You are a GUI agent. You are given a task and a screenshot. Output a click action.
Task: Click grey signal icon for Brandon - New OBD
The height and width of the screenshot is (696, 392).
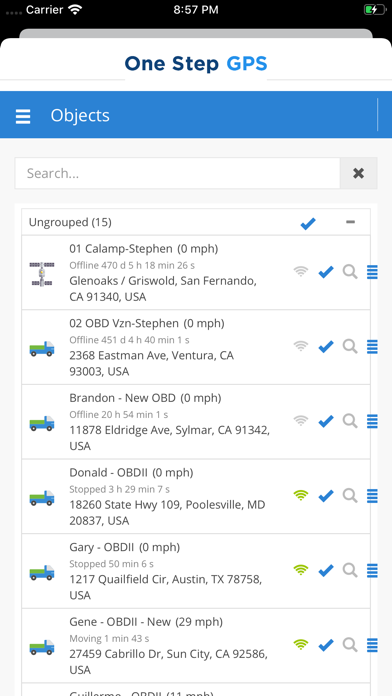click(x=301, y=420)
